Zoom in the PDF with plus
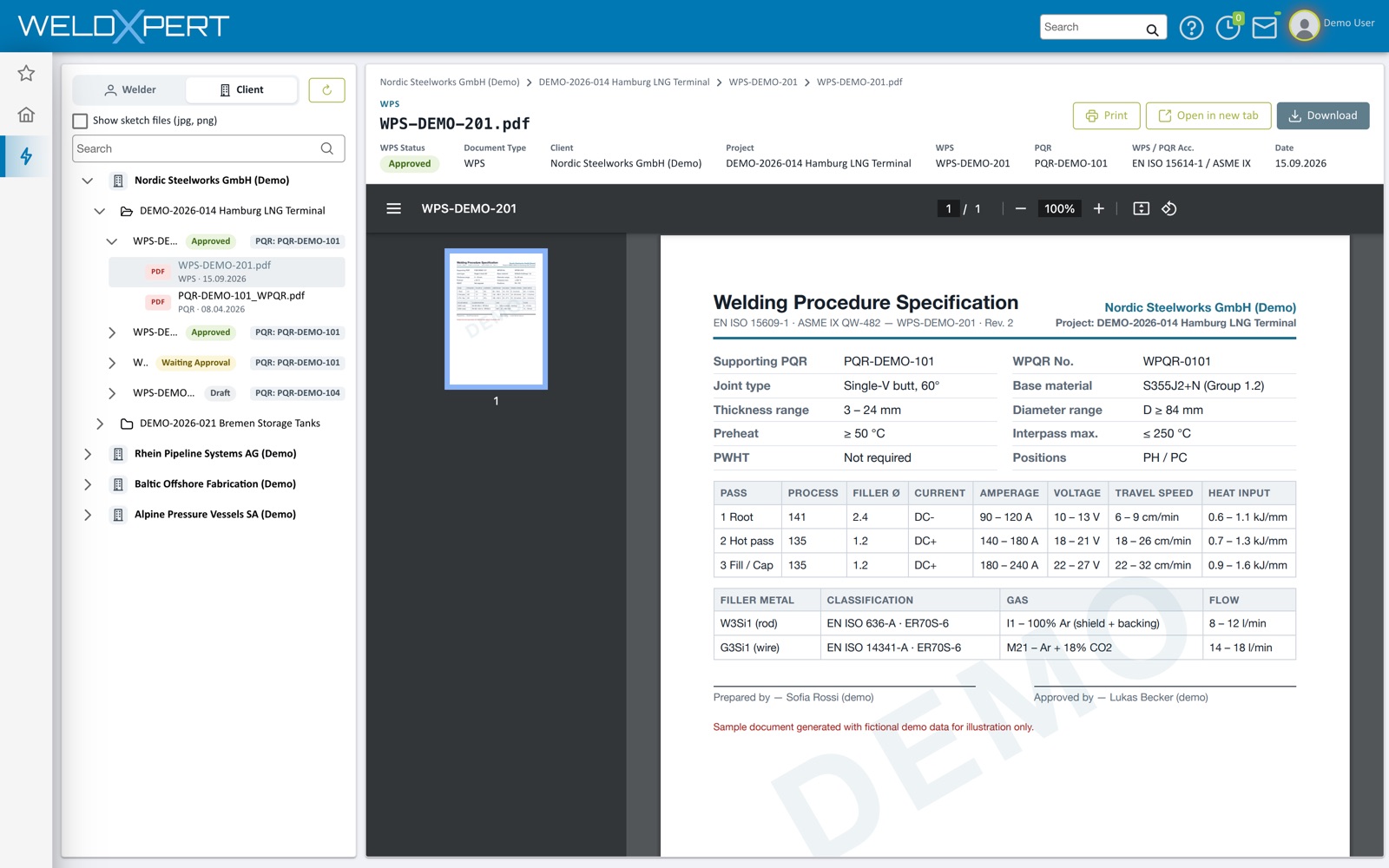Image resolution: width=1389 pixels, height=868 pixels. pyautogui.click(x=1098, y=208)
